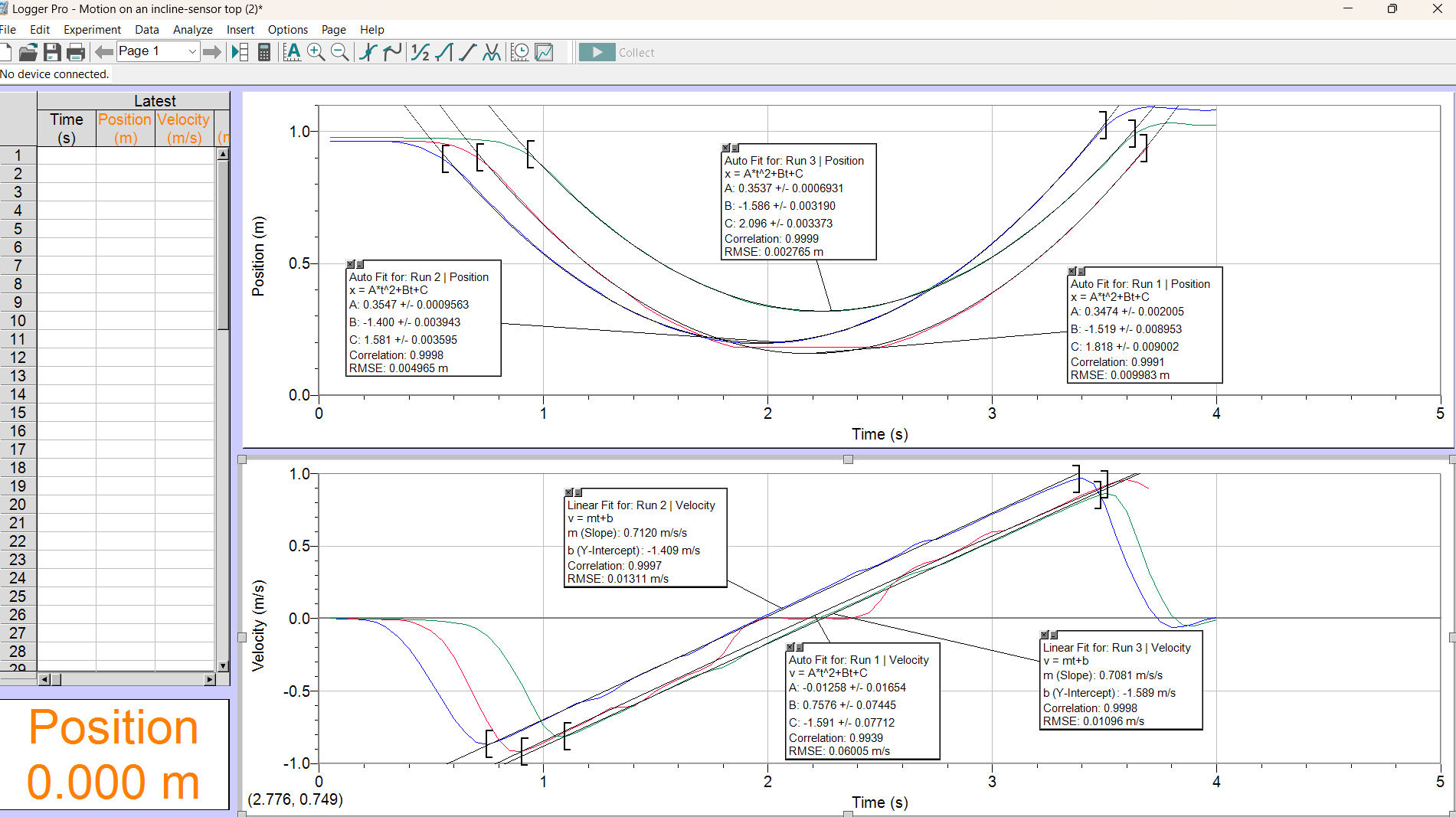Open a file using folder icon
Viewport: 1456px width, 817px height.
tap(28, 52)
